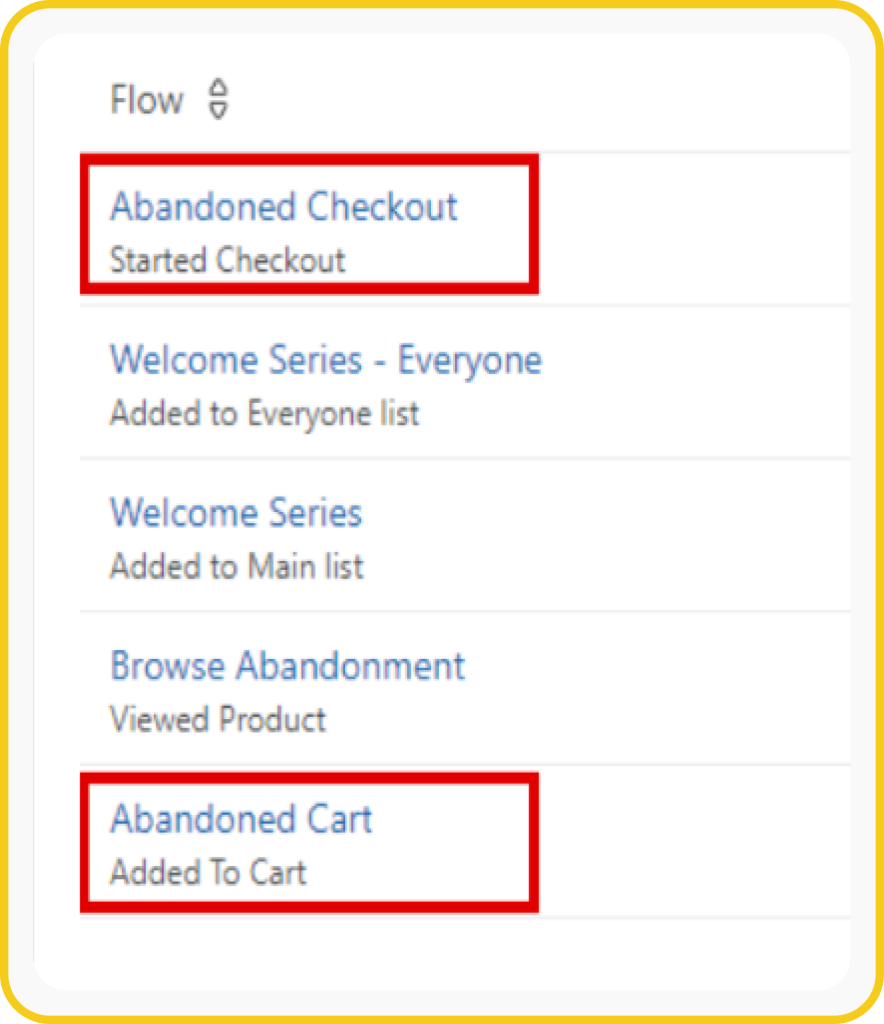Image resolution: width=884 pixels, height=1024 pixels.
Task: Click the Added to Main list text
Action: click(x=236, y=567)
